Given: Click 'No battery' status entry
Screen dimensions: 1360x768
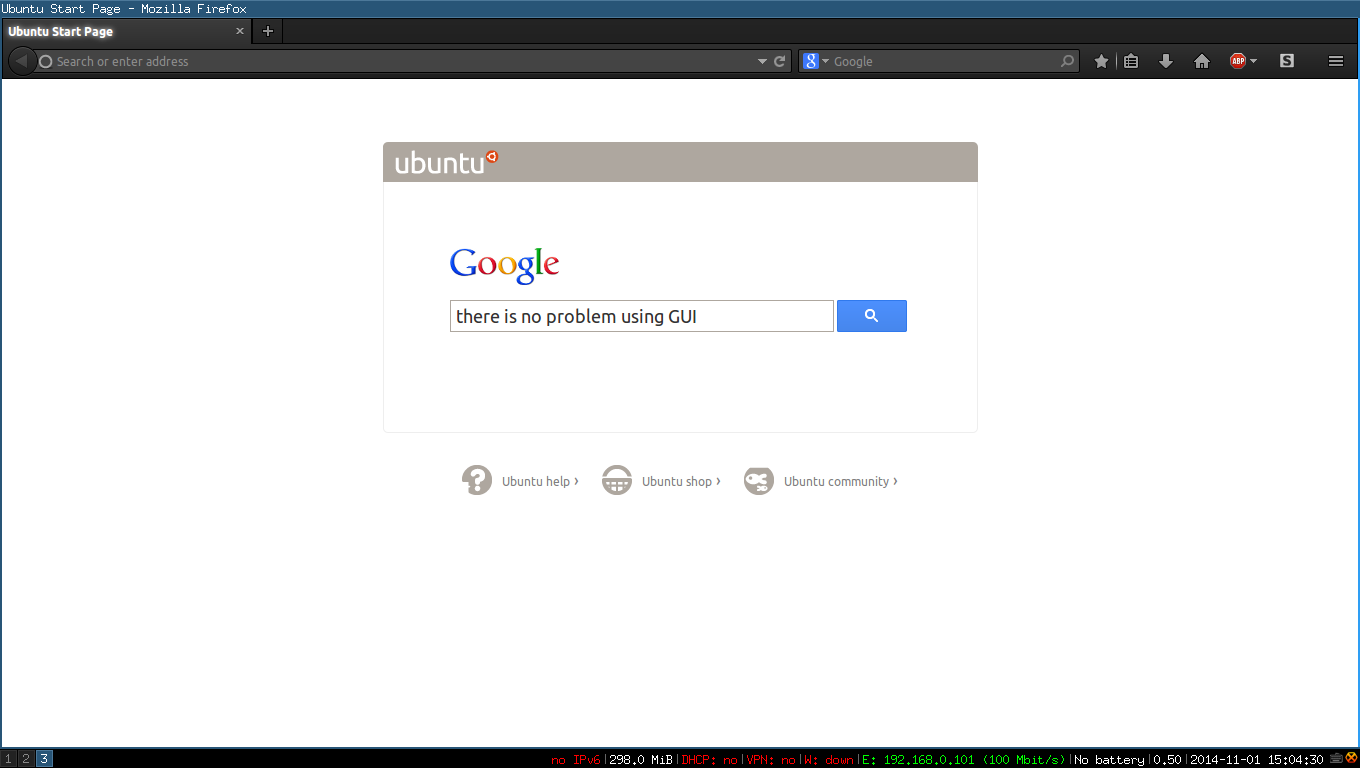Looking at the screenshot, I should click(x=1109, y=760).
